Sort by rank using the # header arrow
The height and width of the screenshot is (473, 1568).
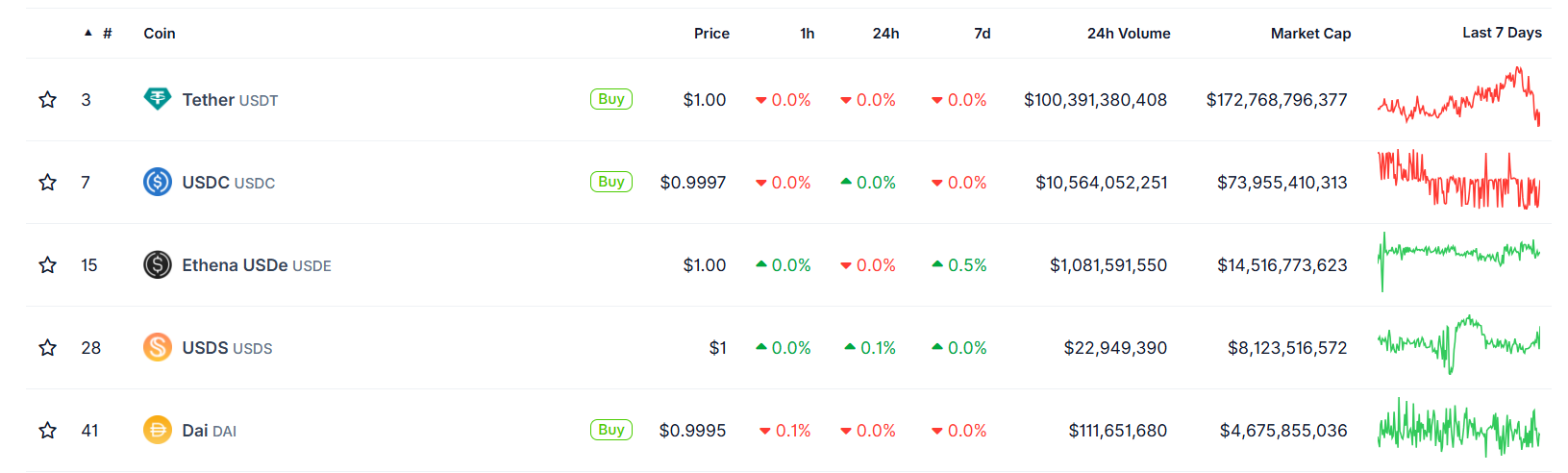(x=98, y=33)
